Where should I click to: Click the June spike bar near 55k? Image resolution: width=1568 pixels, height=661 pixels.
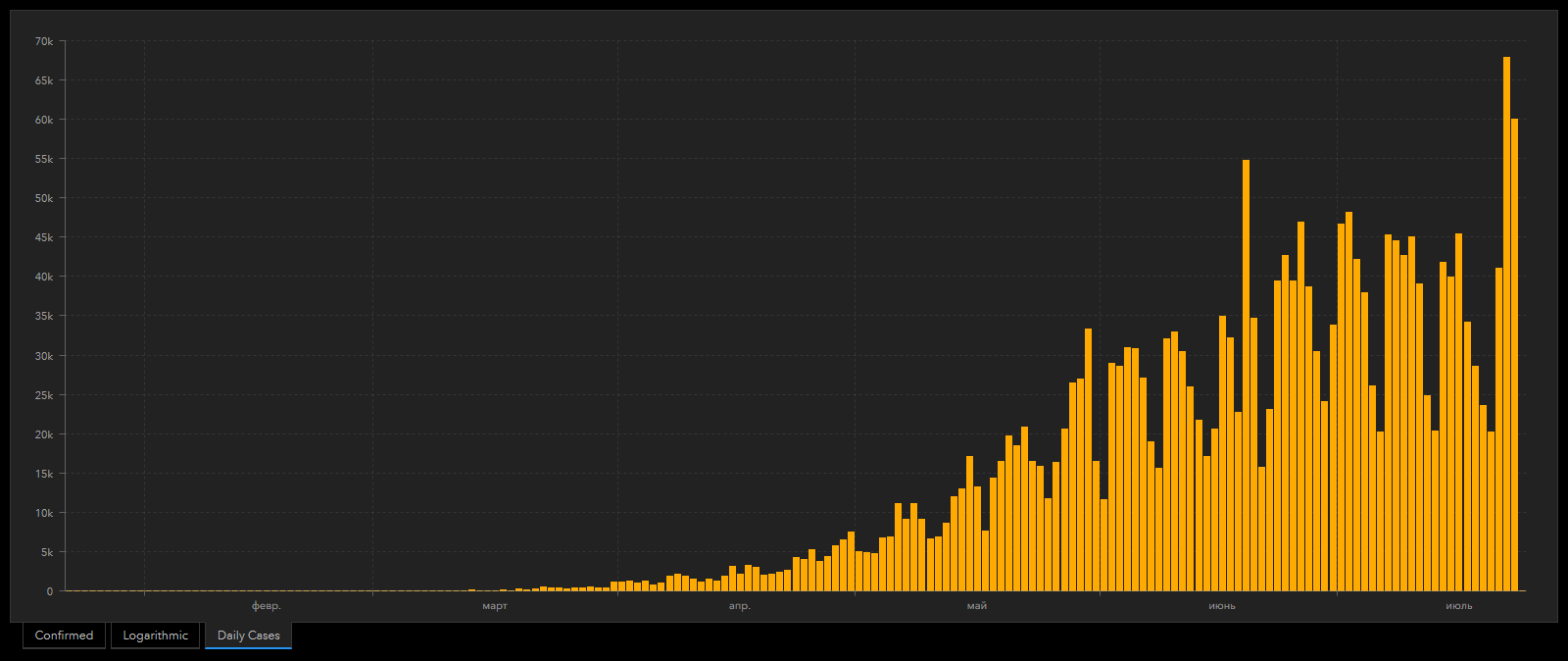click(x=1246, y=376)
